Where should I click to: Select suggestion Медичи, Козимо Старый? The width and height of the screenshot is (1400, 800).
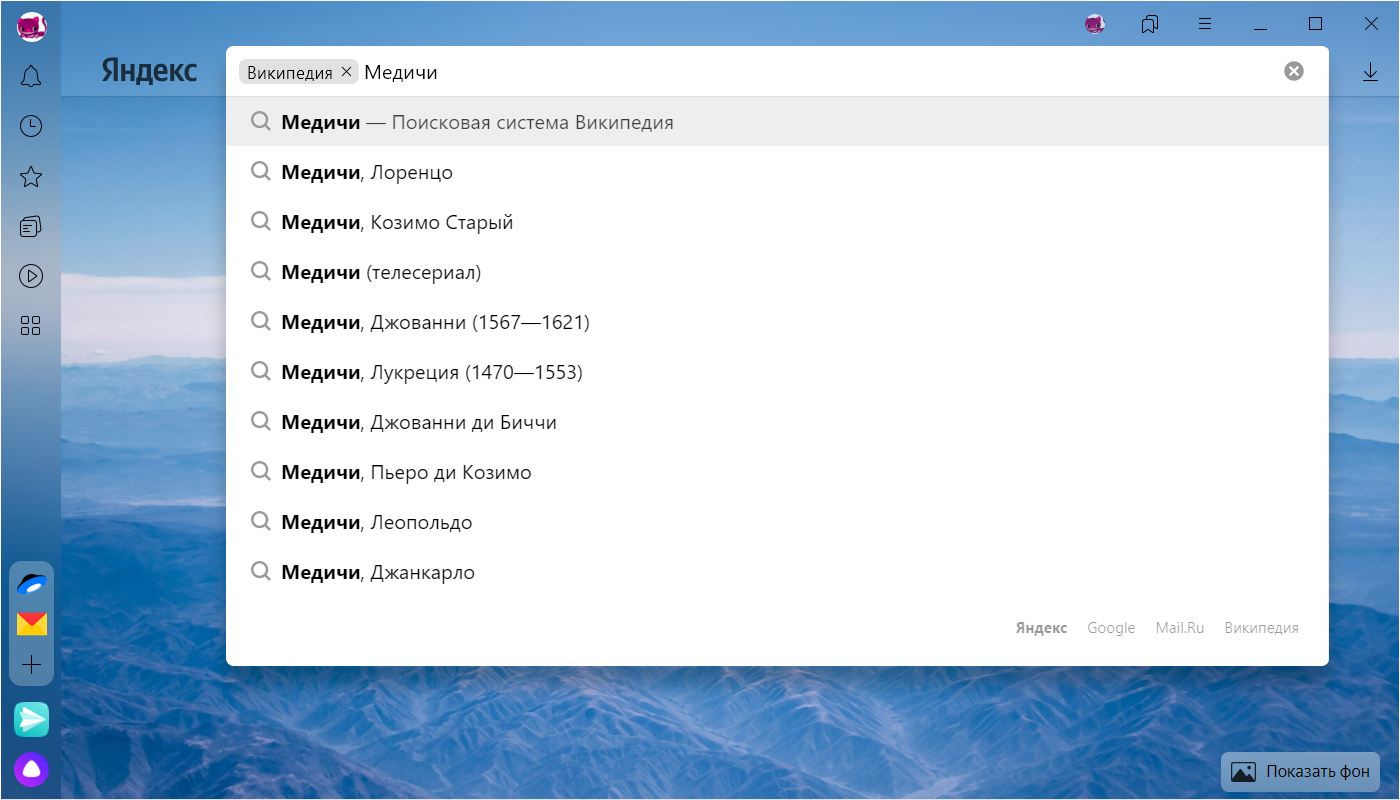coord(777,222)
